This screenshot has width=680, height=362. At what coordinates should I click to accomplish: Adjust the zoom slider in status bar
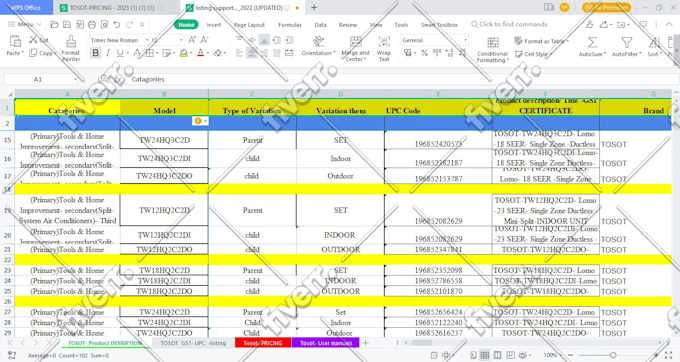click(613, 355)
